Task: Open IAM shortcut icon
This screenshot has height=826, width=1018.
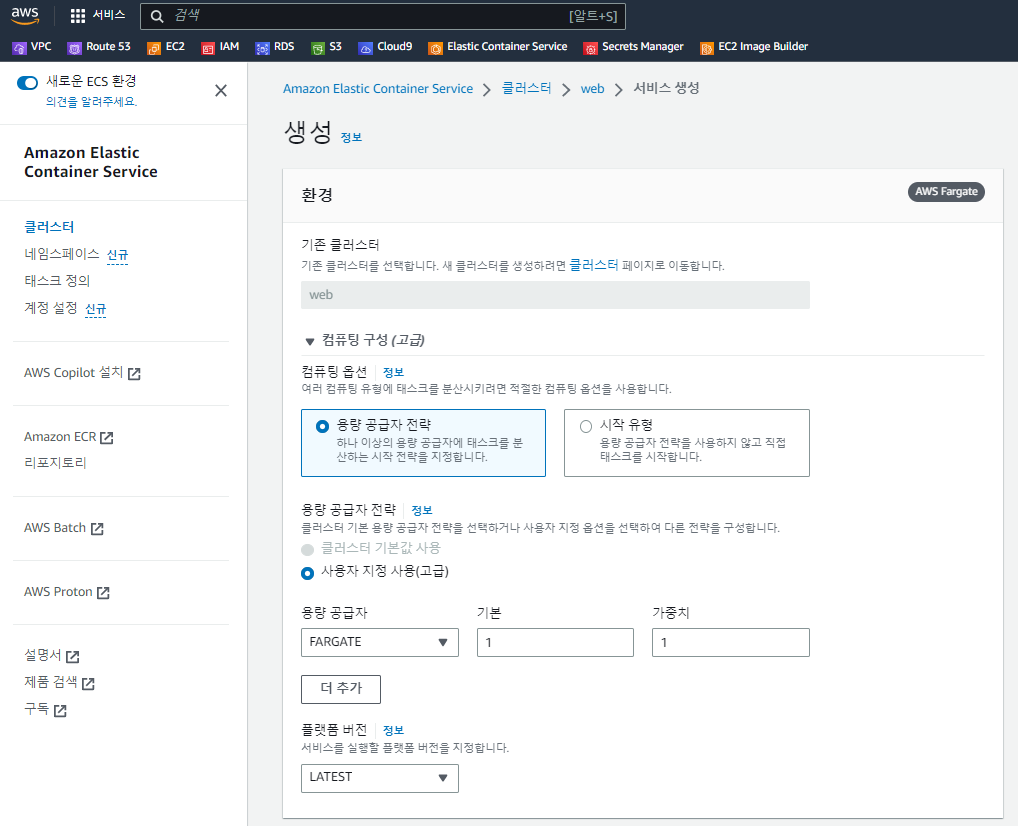Action: coord(208,47)
